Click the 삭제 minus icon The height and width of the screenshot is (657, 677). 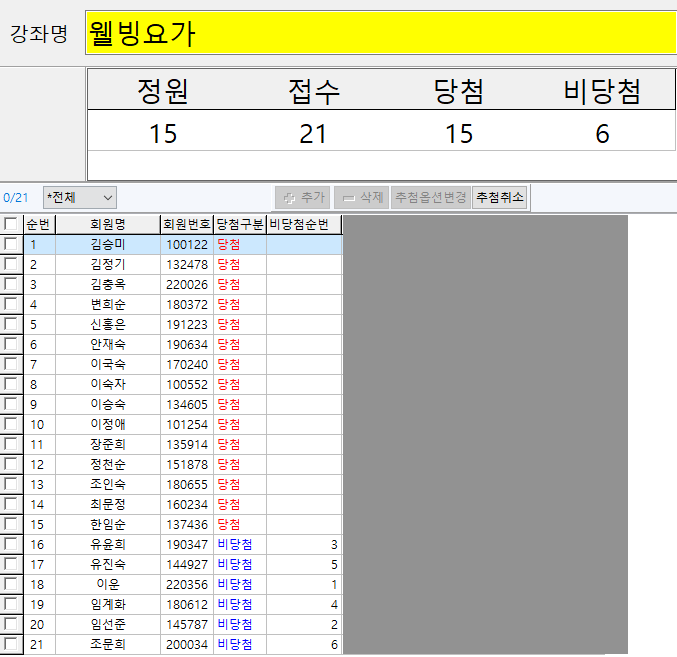(348, 198)
